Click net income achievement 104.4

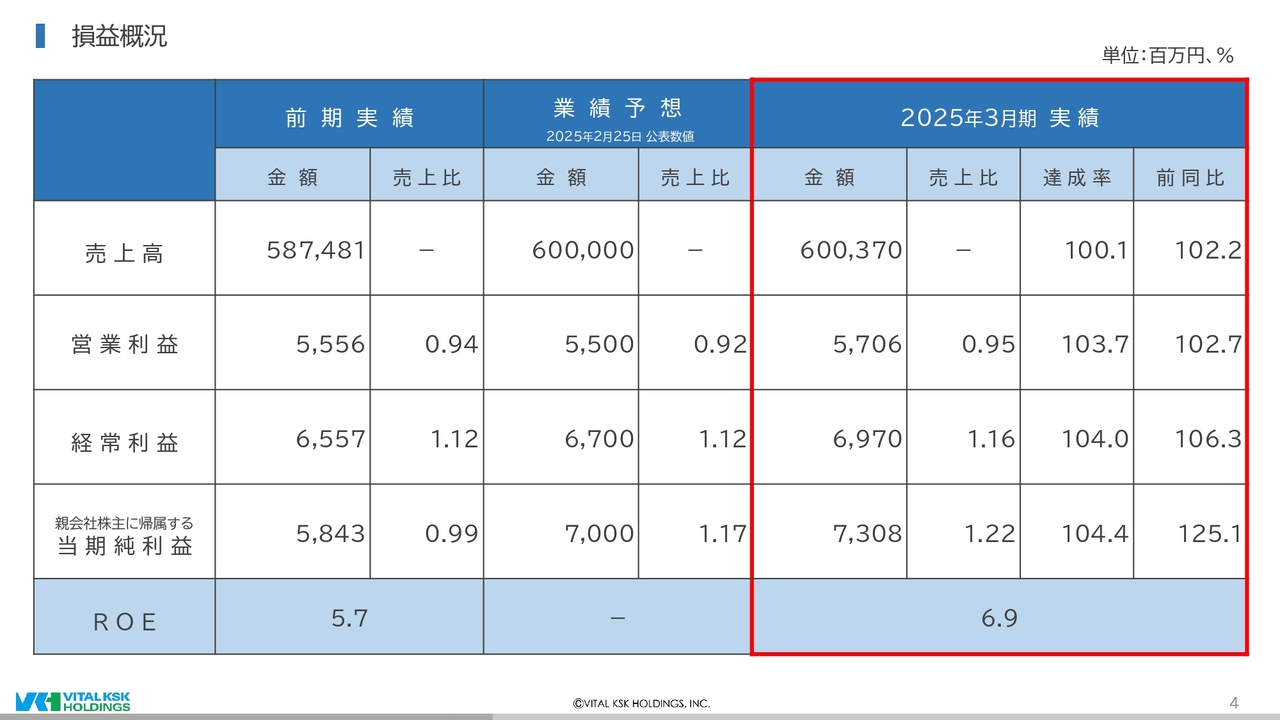pyautogui.click(x=1095, y=534)
